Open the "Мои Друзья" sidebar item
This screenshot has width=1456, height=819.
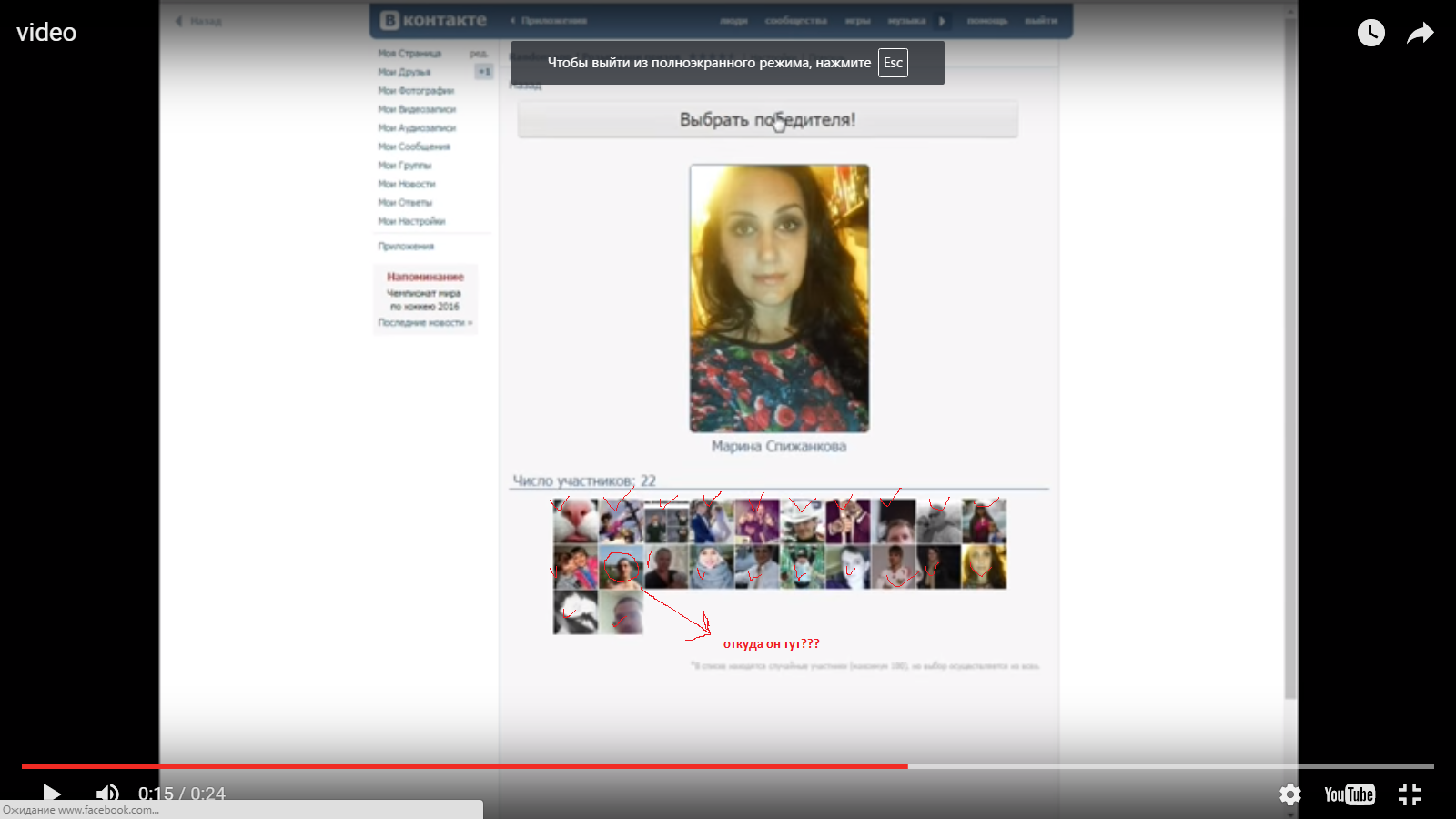tap(405, 72)
